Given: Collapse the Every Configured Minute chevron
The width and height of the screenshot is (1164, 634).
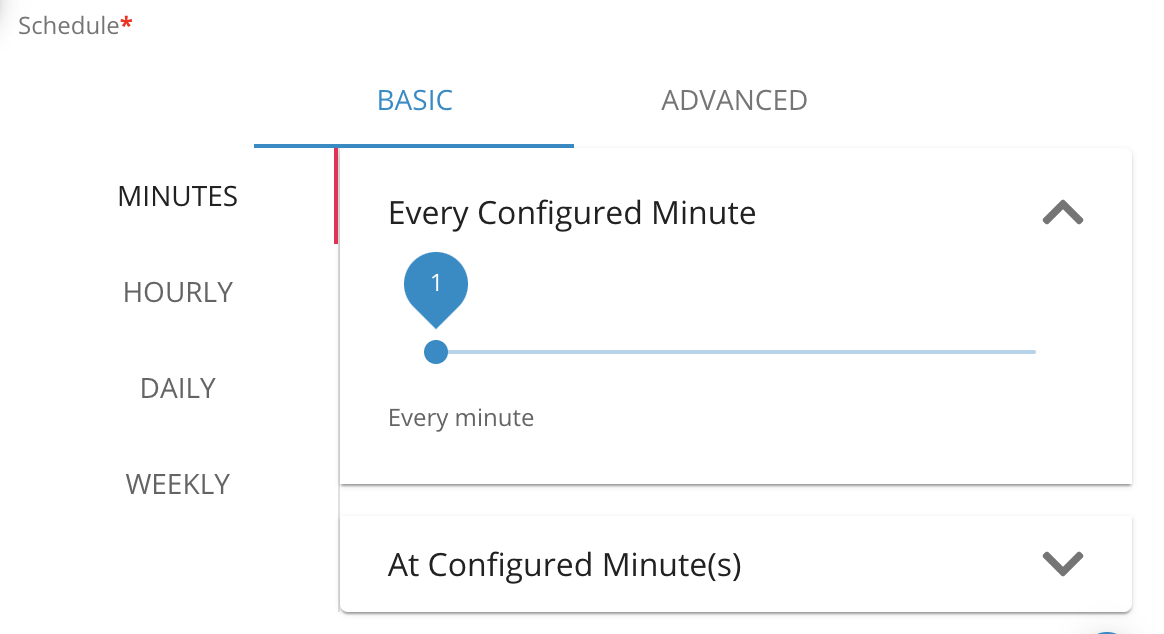Looking at the screenshot, I should 1062,213.
